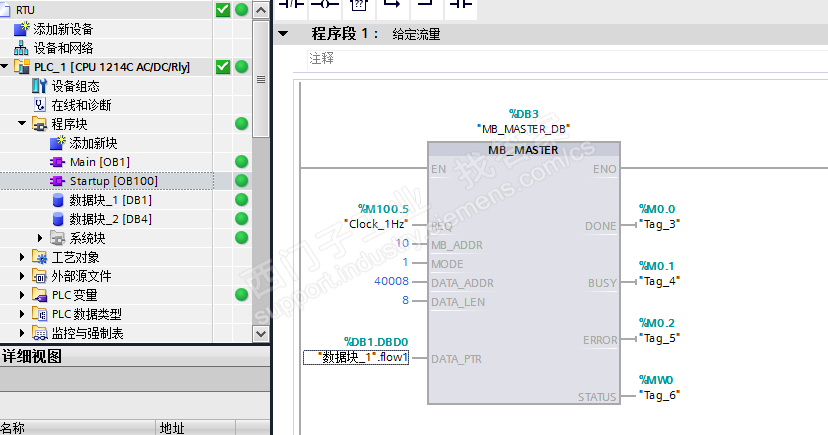Click the Detail view (详细视图) panel header
The width and height of the screenshot is (828, 435).
tap(135, 356)
